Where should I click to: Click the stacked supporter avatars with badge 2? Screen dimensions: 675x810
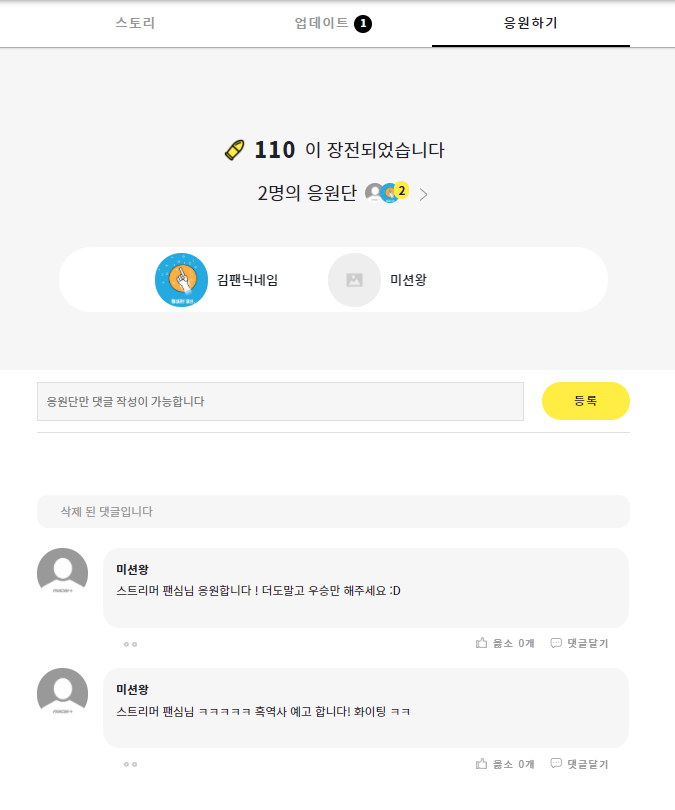(x=387, y=192)
